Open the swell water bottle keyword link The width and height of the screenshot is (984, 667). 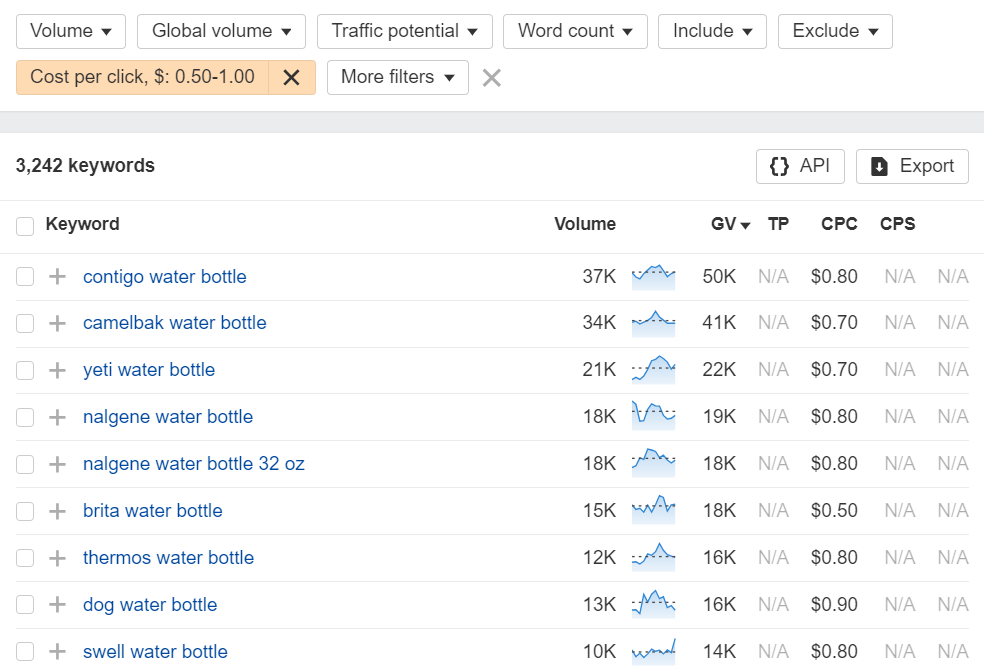pos(155,652)
